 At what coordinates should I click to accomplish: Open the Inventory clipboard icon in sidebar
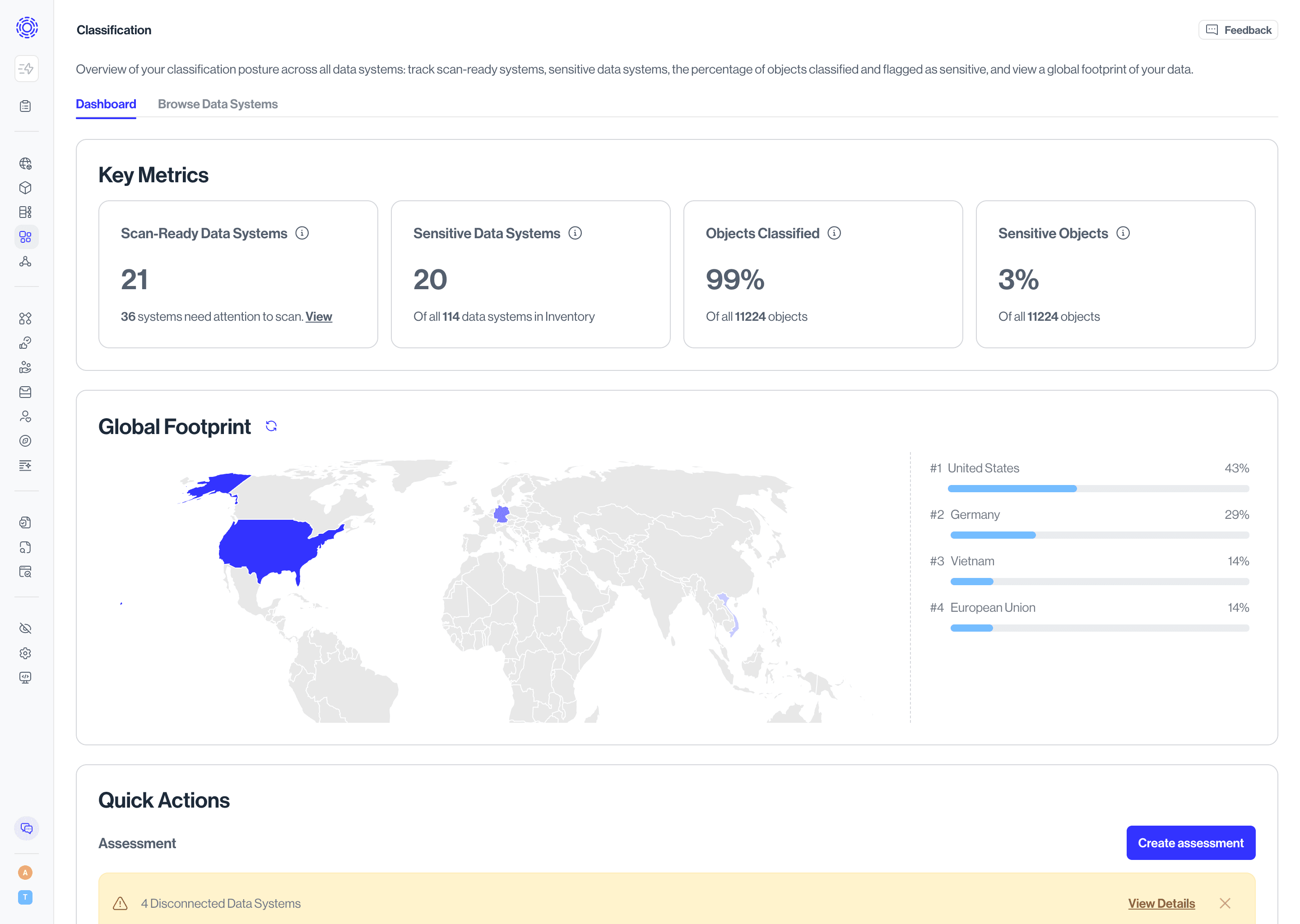click(x=26, y=106)
